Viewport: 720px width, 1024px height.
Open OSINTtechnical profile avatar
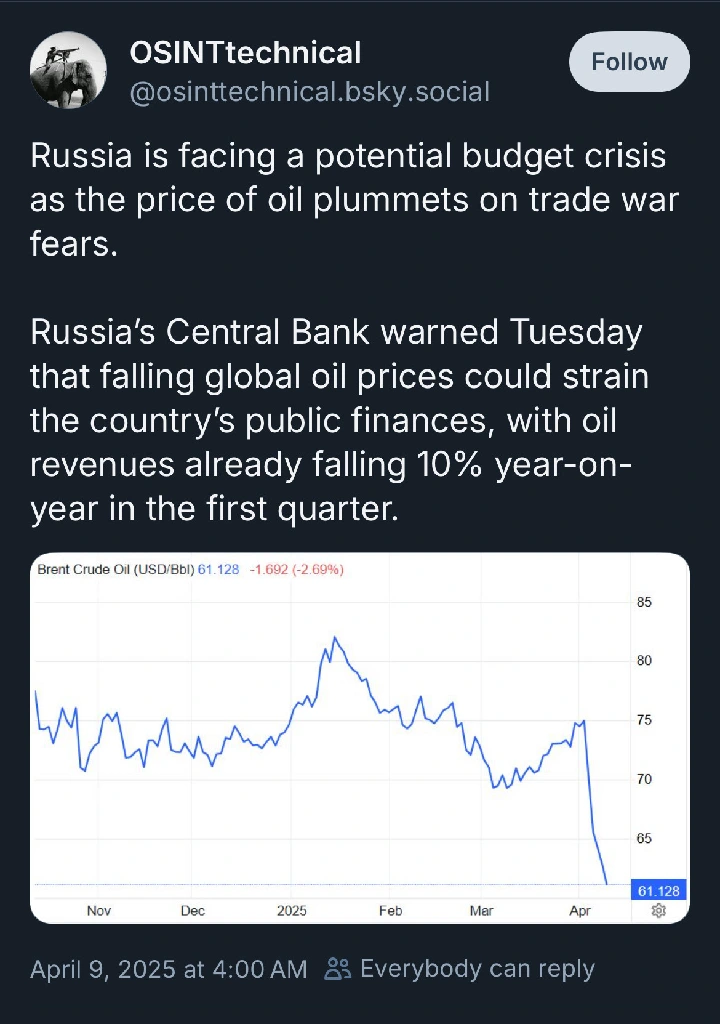(x=68, y=70)
